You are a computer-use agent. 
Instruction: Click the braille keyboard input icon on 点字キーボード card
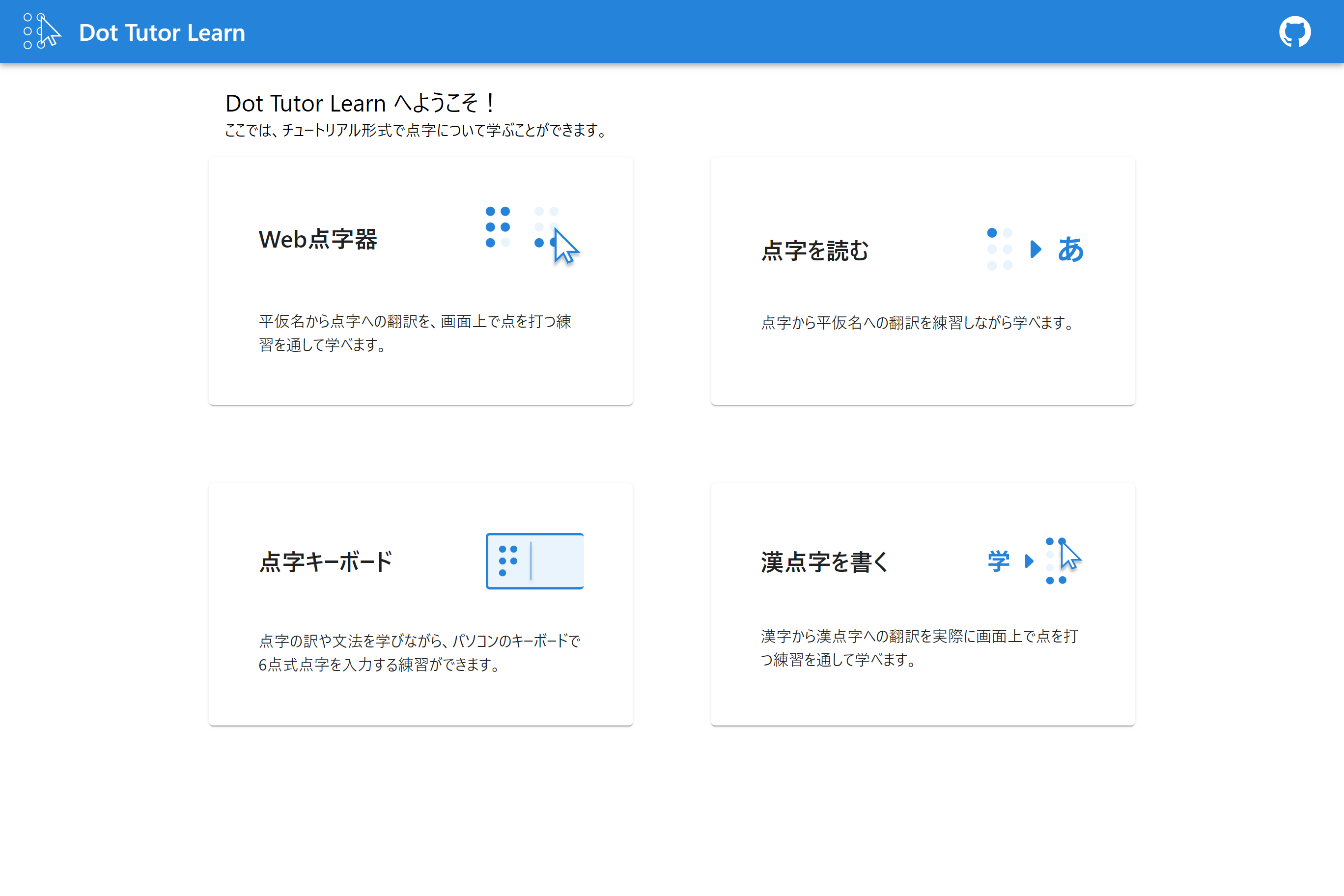(534, 560)
